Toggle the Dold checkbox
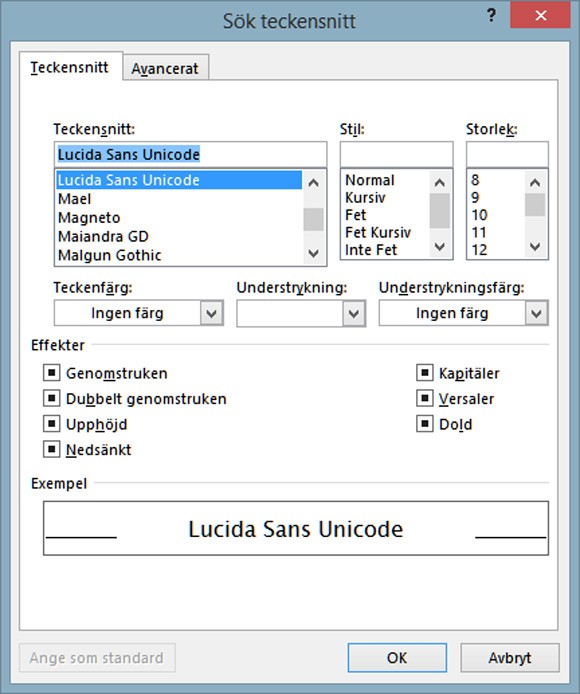The image size is (580, 694). pyautogui.click(x=425, y=424)
